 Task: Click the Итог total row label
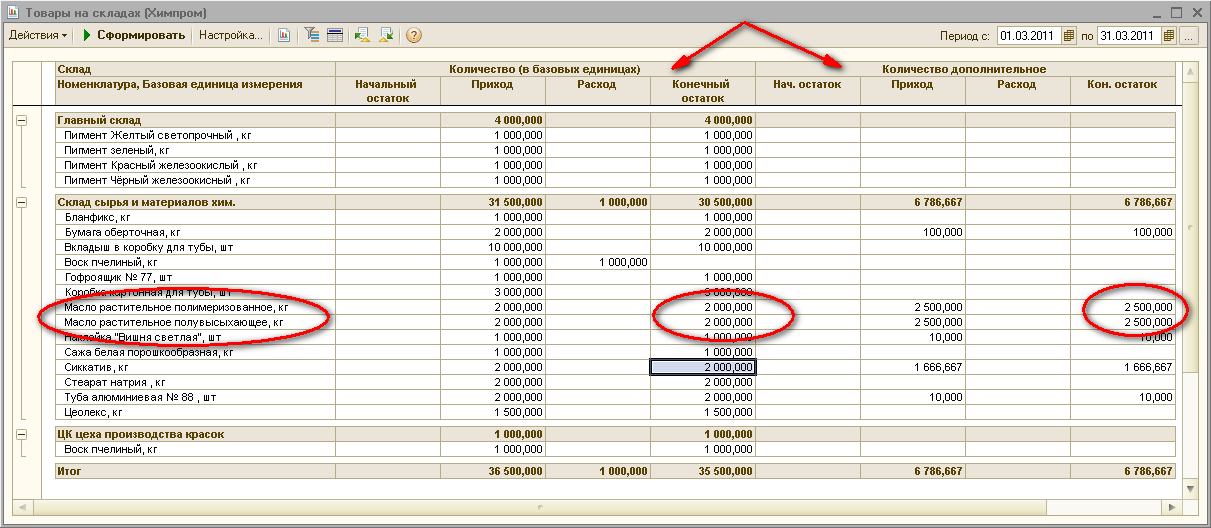click(71, 471)
